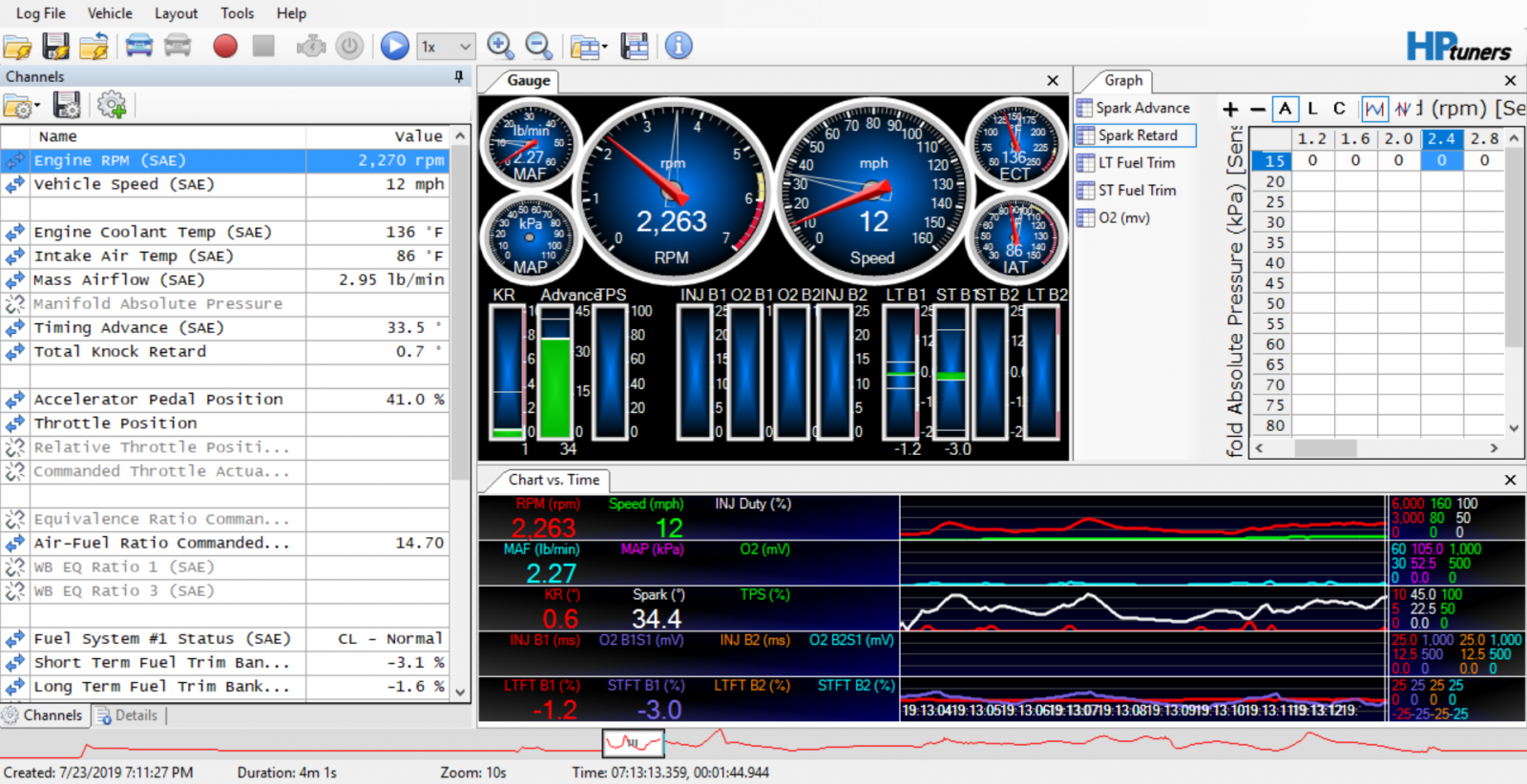
Task: Add a channel with gear plus icon
Action: pos(112,105)
